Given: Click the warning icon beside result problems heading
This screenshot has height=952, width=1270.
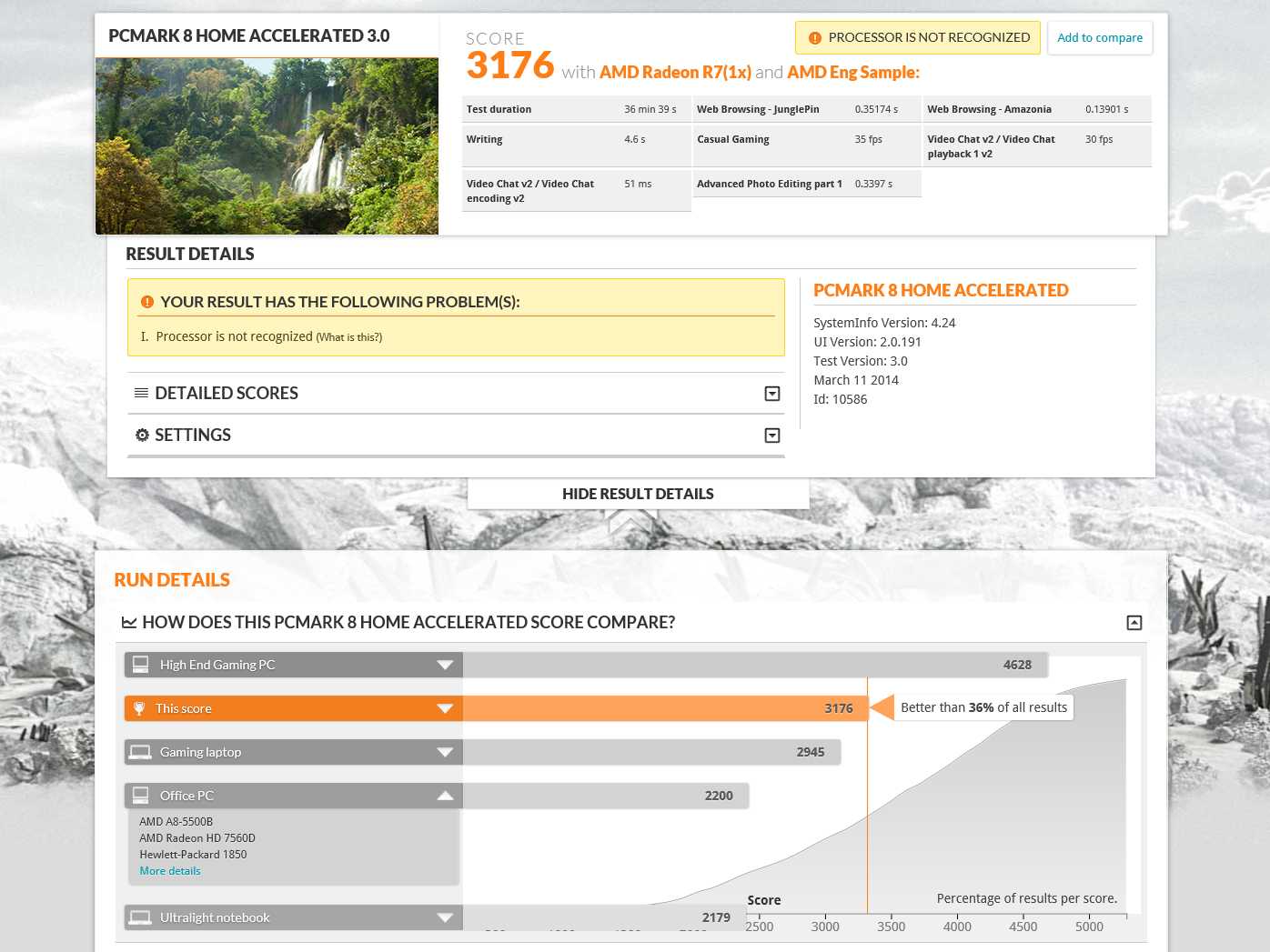Looking at the screenshot, I should [x=147, y=302].
